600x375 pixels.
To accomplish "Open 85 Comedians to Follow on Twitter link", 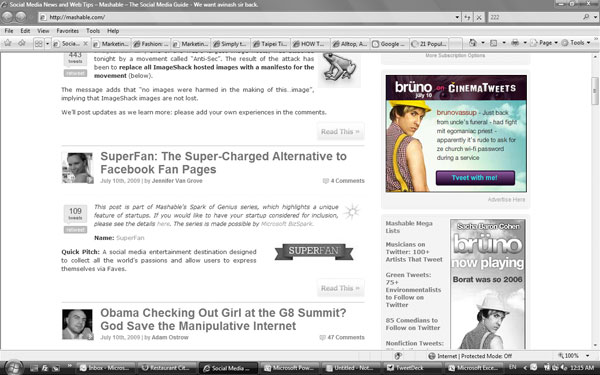I will pos(413,324).
